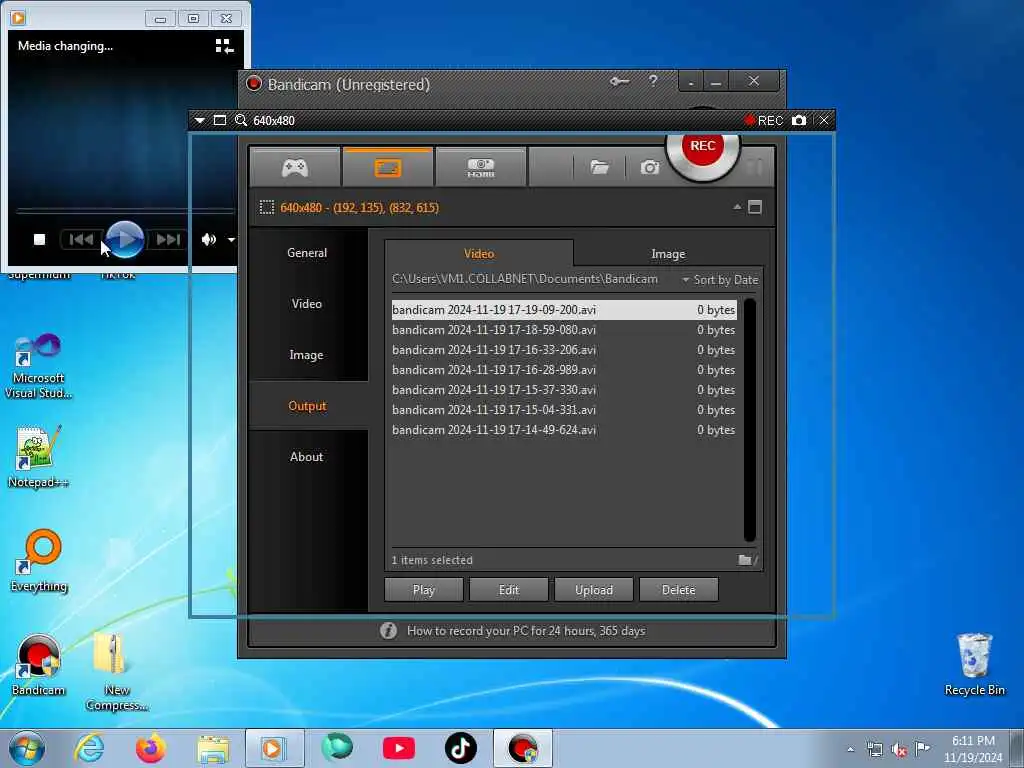Select bandicam 2024-11-19 17-14-49-624.avi
This screenshot has height=768, width=1024.
564,430
